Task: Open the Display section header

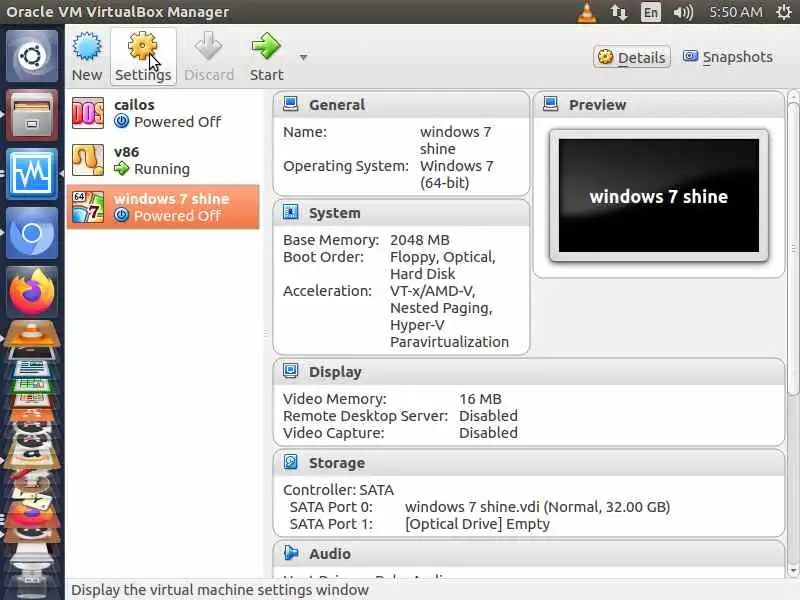Action: (x=529, y=372)
